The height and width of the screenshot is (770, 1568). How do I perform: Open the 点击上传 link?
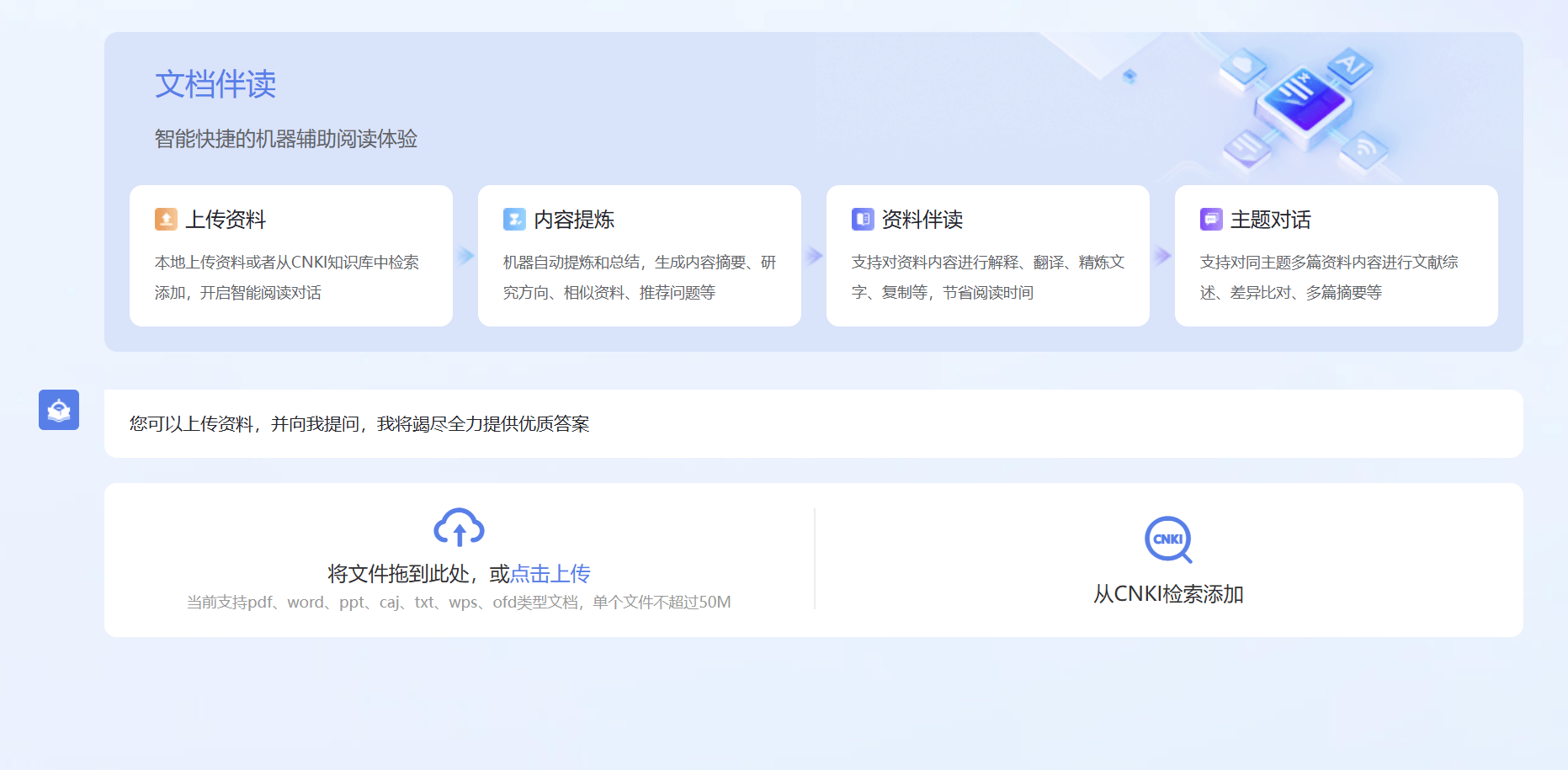pos(550,573)
